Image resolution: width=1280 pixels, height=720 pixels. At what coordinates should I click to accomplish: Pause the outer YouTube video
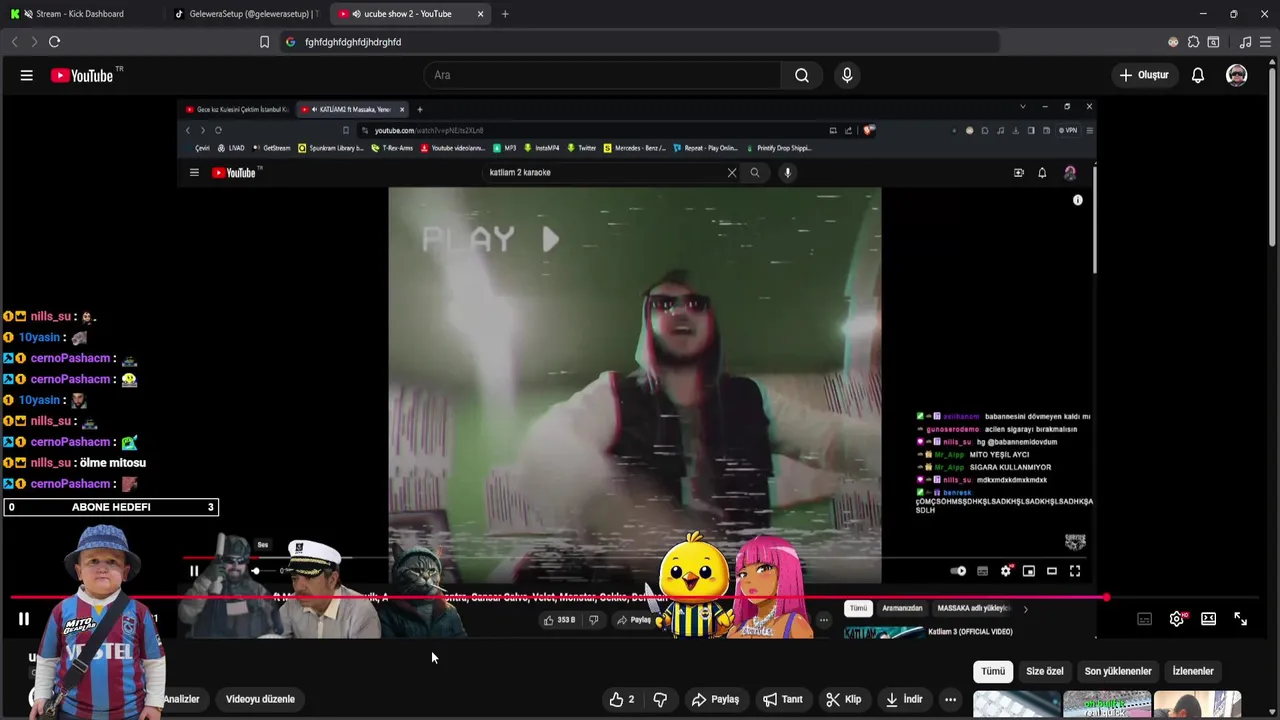tap(24, 619)
